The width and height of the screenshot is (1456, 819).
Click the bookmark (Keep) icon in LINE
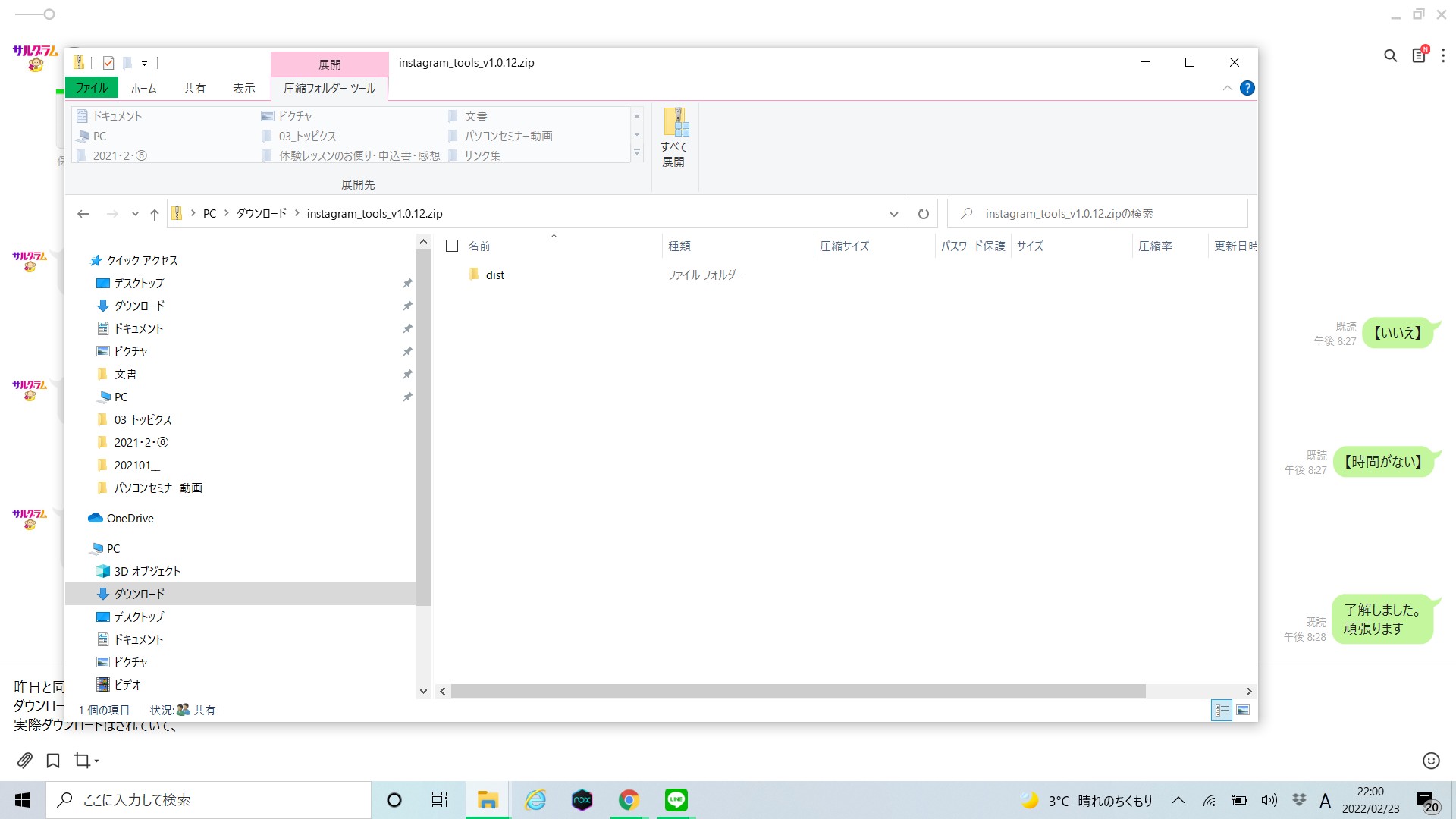click(53, 760)
